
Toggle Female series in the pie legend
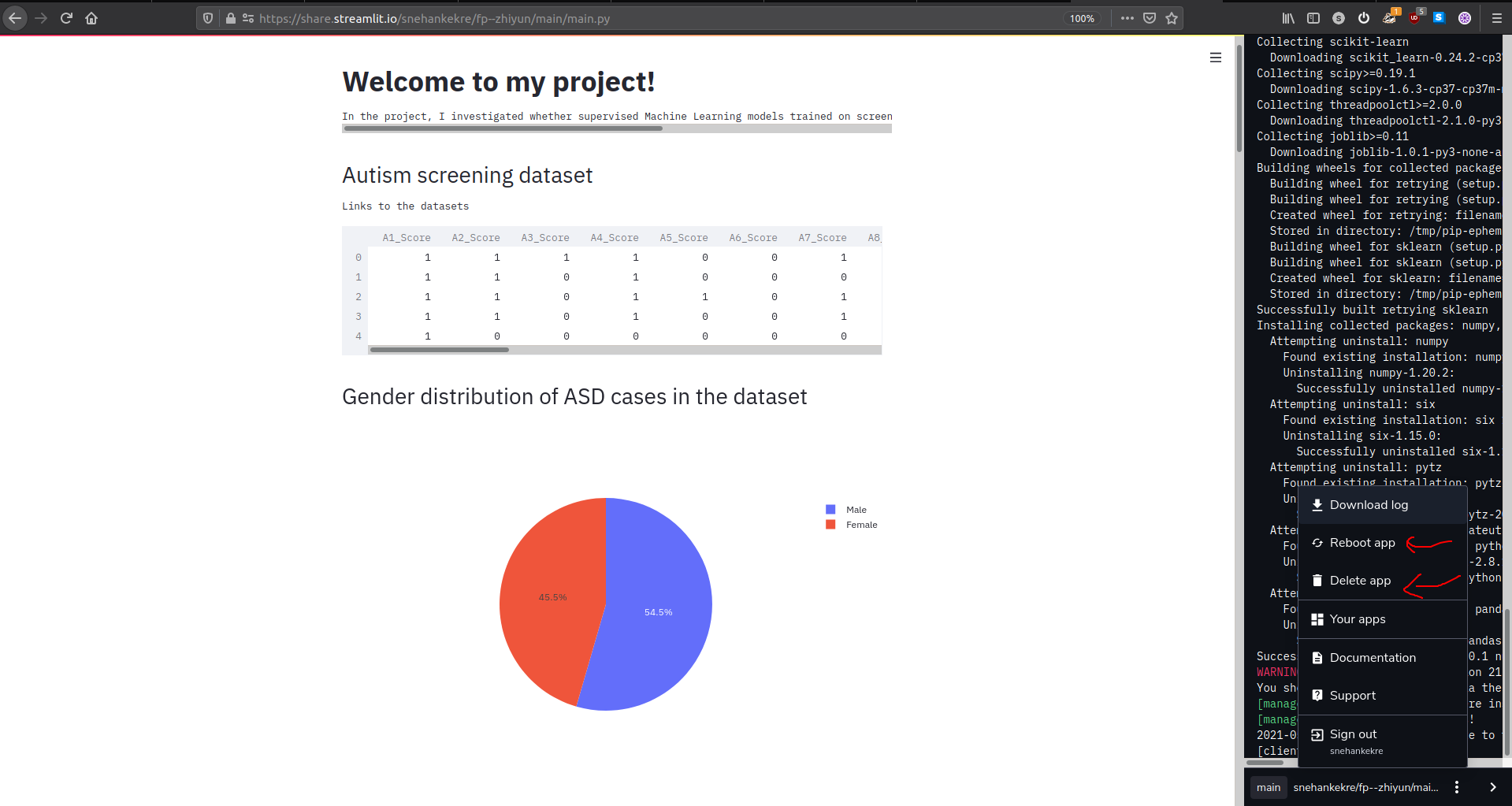[x=851, y=525]
